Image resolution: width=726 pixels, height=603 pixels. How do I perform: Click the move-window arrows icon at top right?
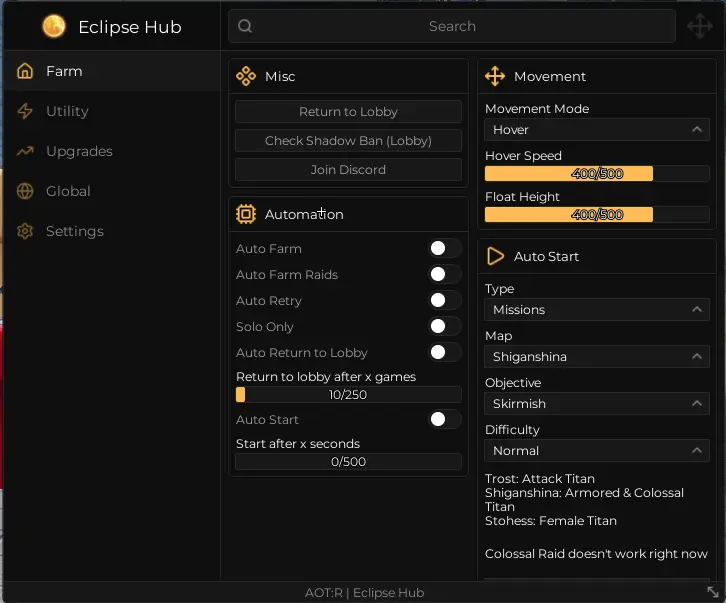[x=700, y=26]
